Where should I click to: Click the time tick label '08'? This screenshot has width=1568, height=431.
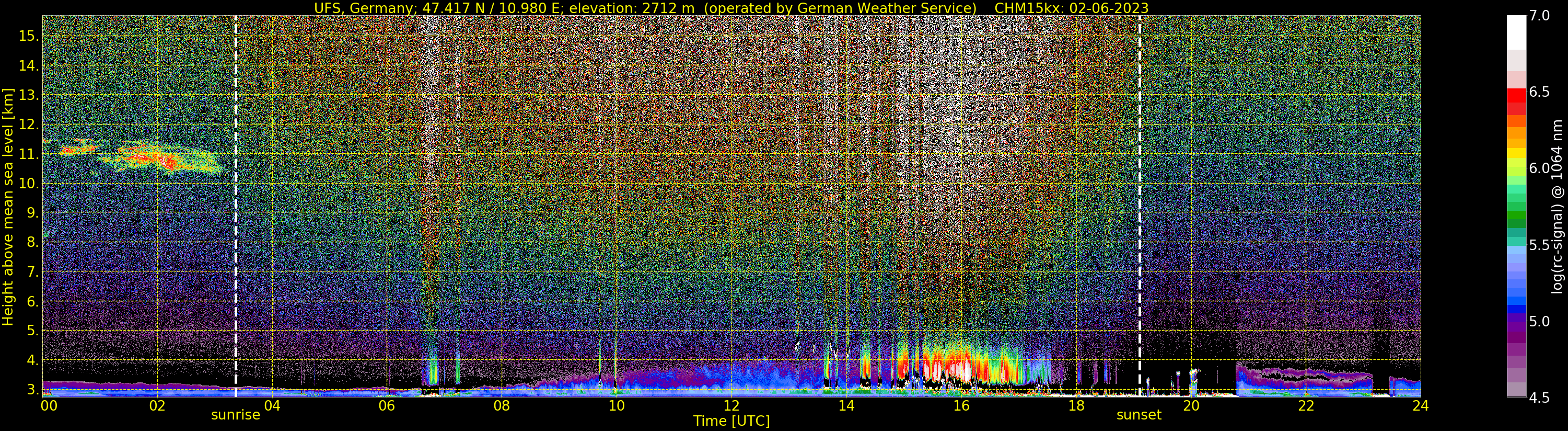502,405
